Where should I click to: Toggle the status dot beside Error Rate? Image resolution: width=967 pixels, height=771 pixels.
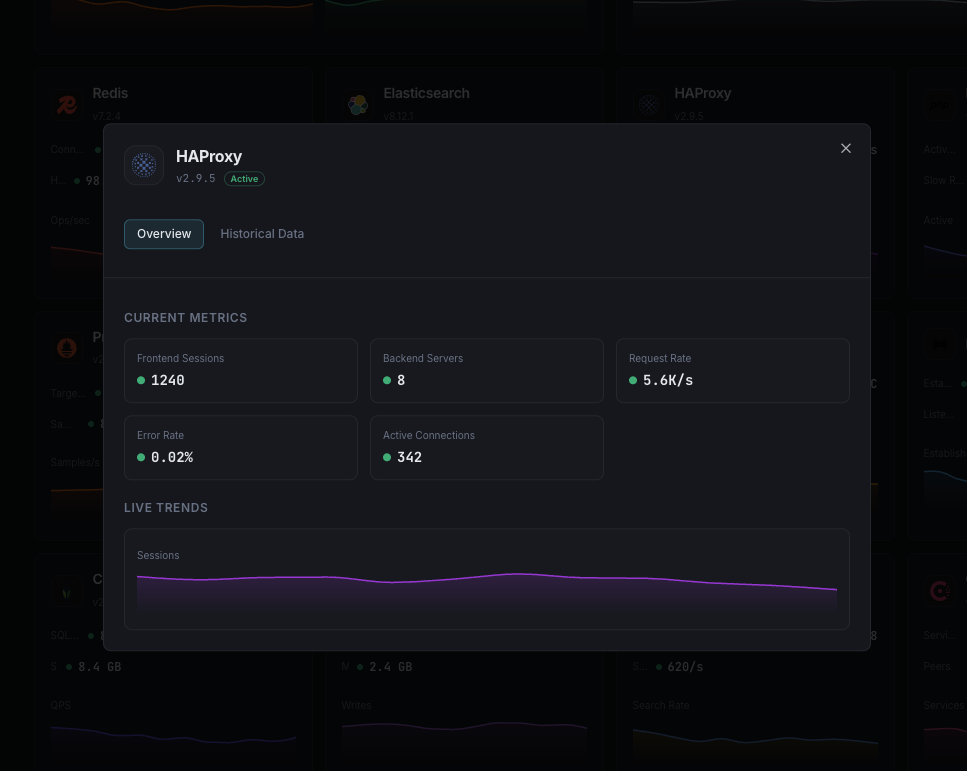coord(140,457)
